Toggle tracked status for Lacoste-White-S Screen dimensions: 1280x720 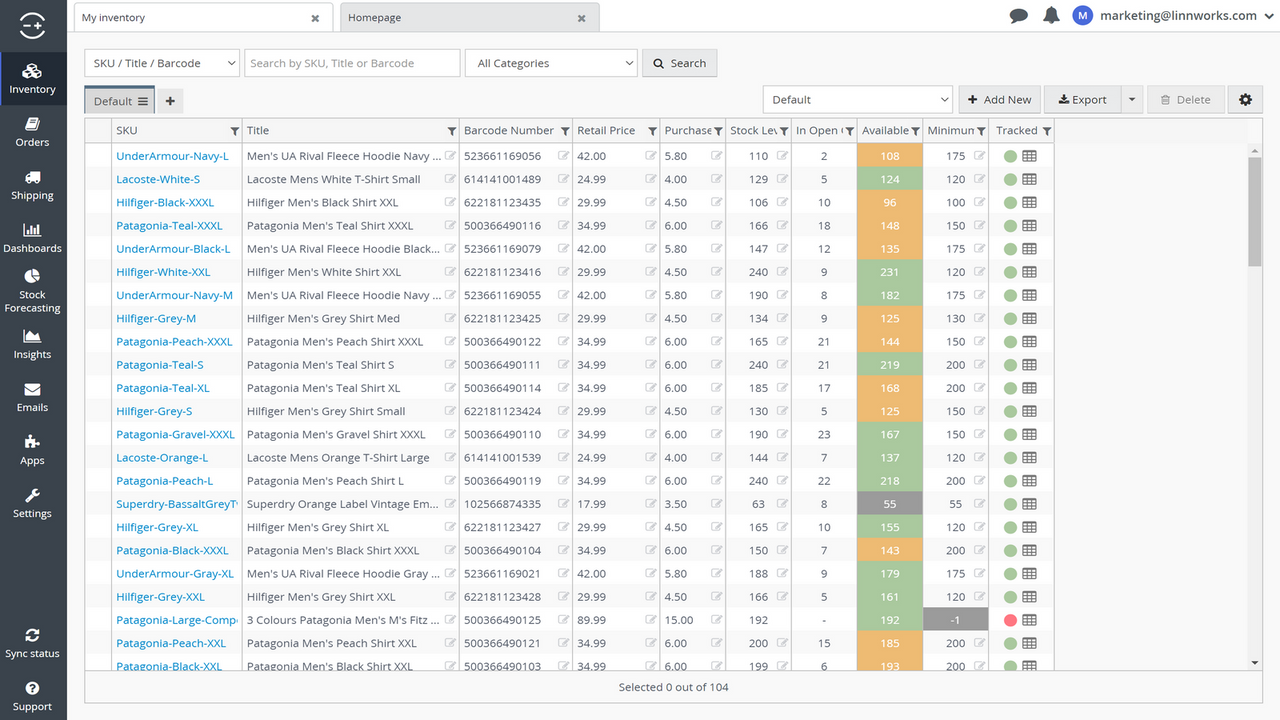1010,179
